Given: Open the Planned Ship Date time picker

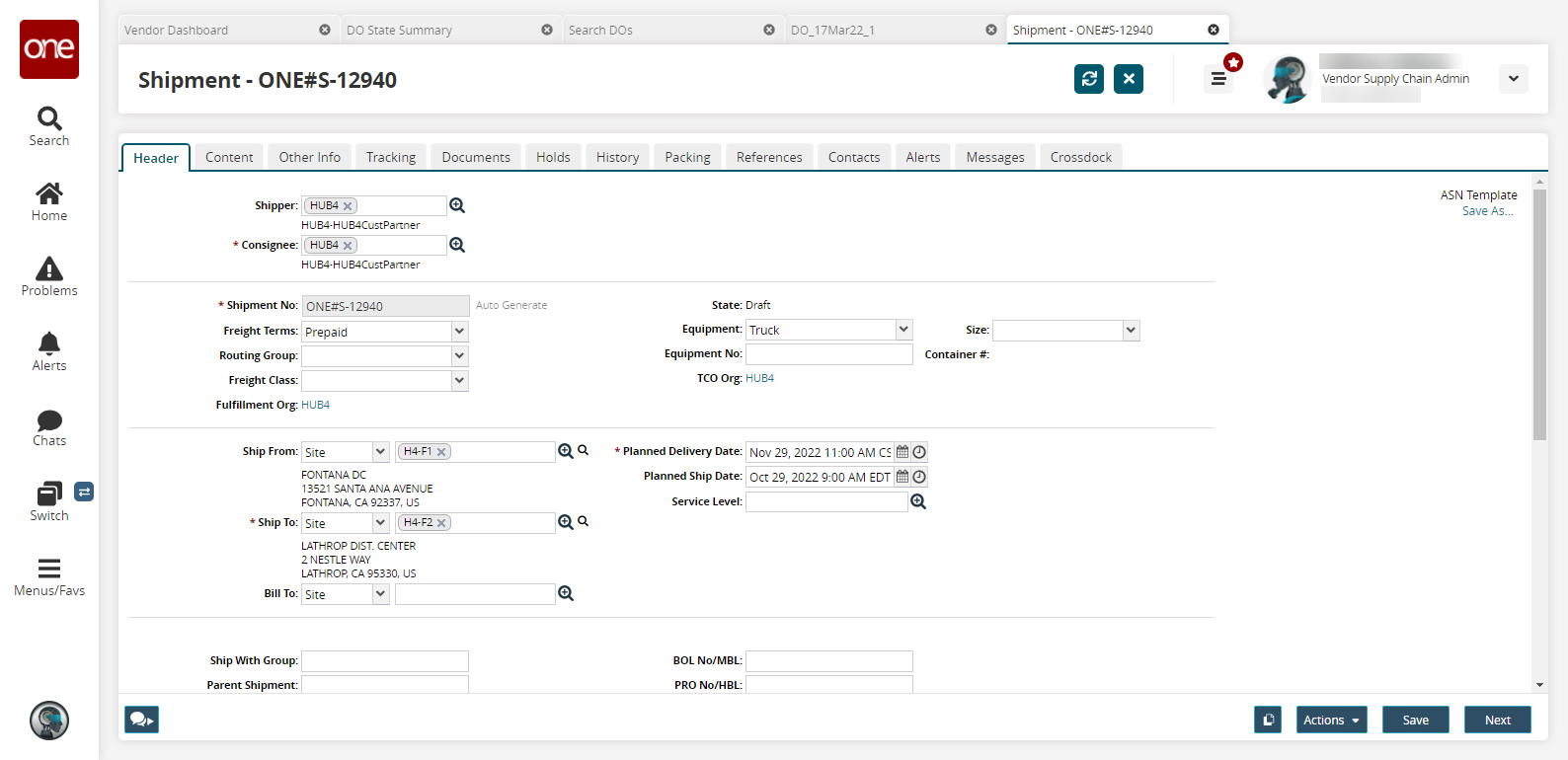Looking at the screenshot, I should (919, 477).
